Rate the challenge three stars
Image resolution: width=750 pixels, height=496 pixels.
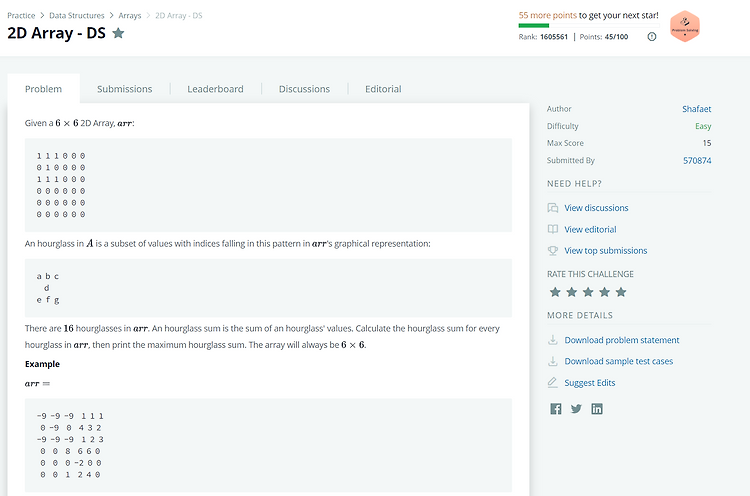(x=588, y=292)
